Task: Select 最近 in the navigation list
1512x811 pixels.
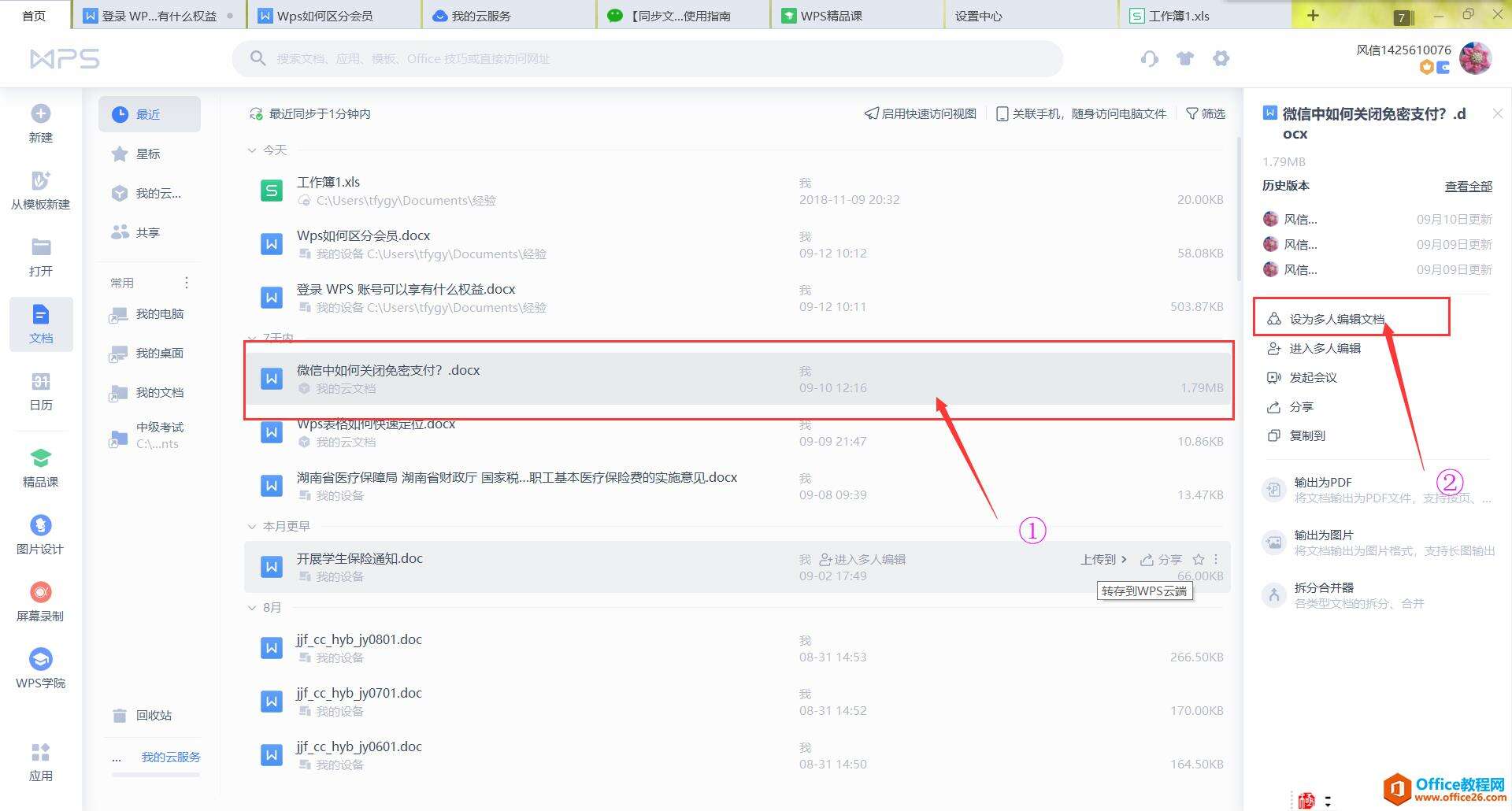Action: [x=150, y=114]
